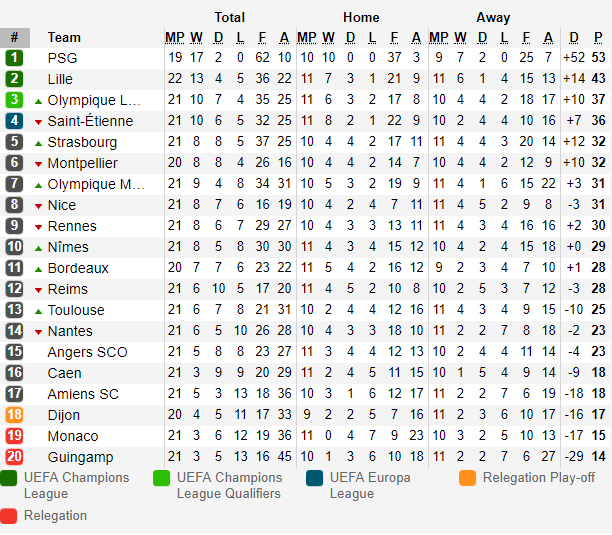
Task: Select the Total section header
Action: tap(230, 17)
